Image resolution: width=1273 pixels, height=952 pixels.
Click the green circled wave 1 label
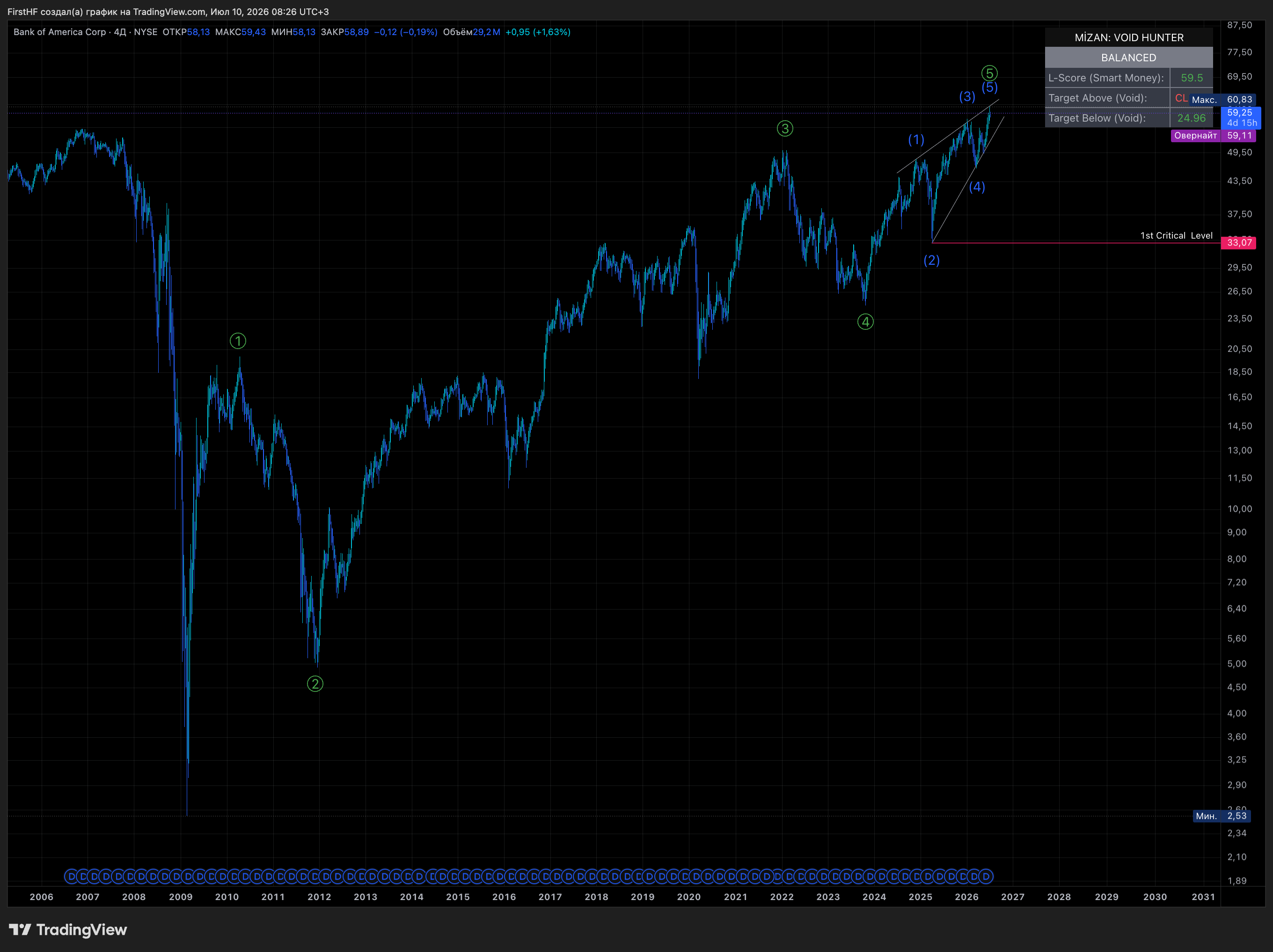tap(238, 341)
